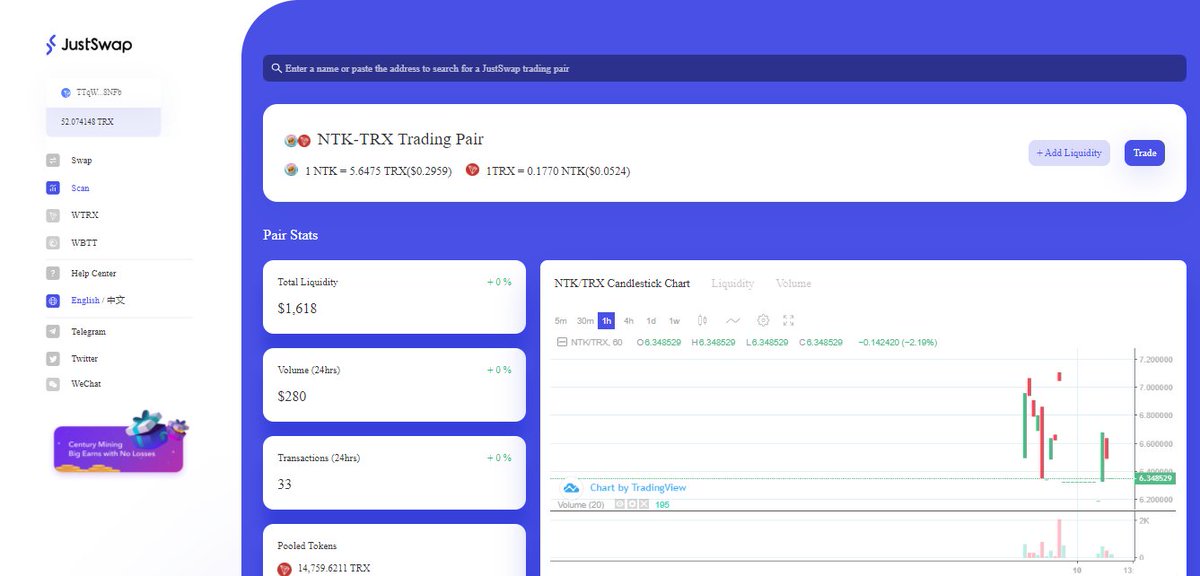The image size is (1200, 576).
Task: Switch to the Volume chart tab
Action: [793, 284]
